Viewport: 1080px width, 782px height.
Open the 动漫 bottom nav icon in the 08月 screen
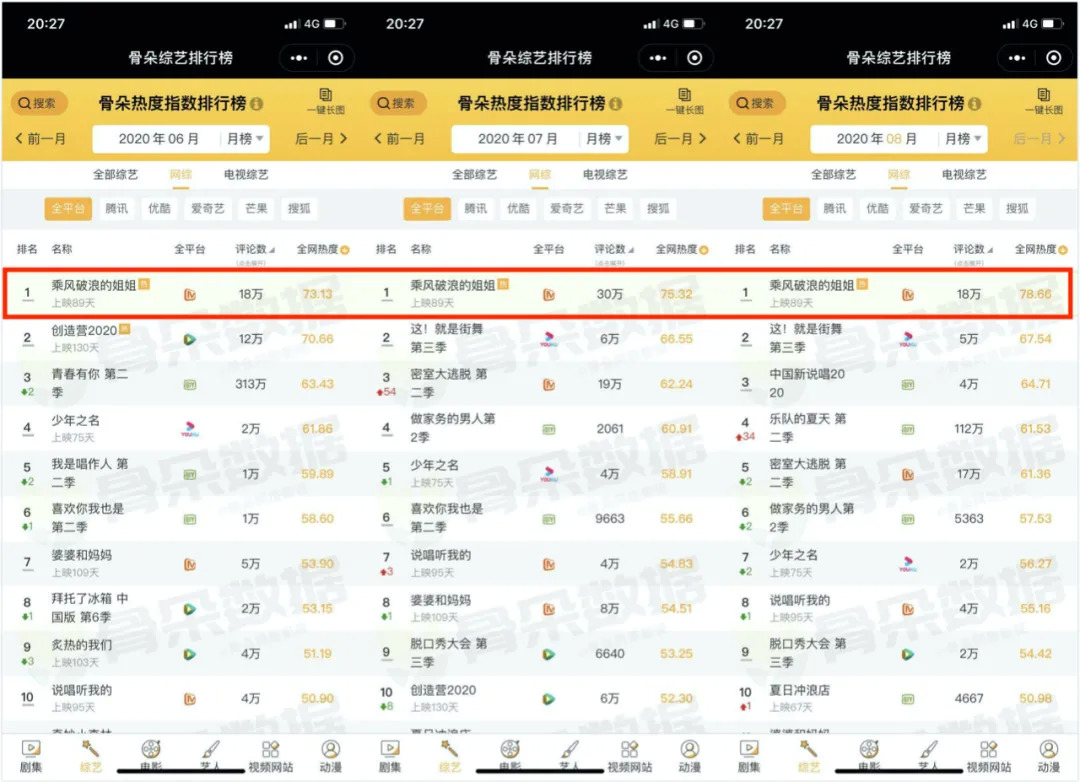tap(1048, 756)
